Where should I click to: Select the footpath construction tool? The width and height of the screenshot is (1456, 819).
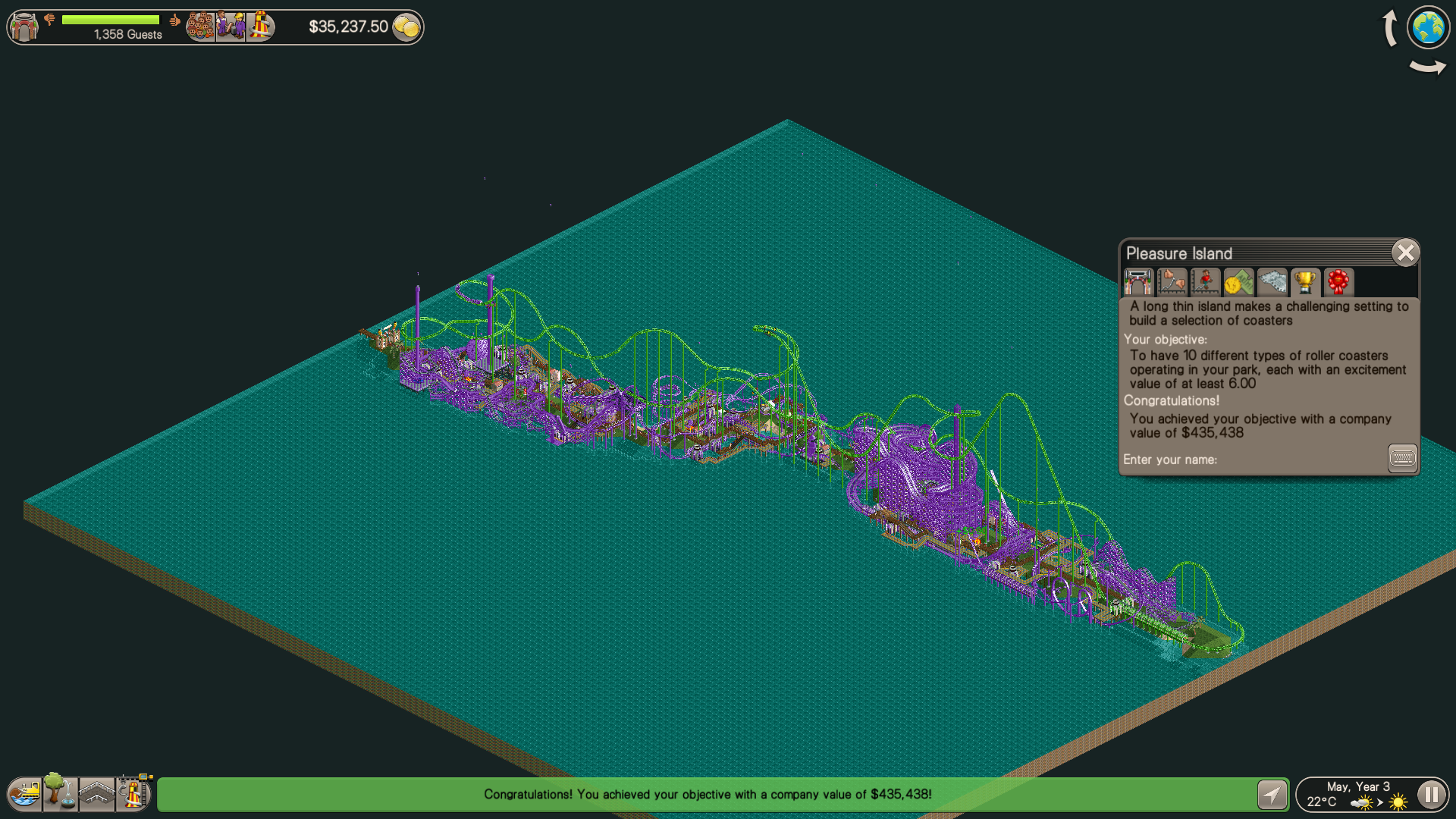[x=96, y=794]
